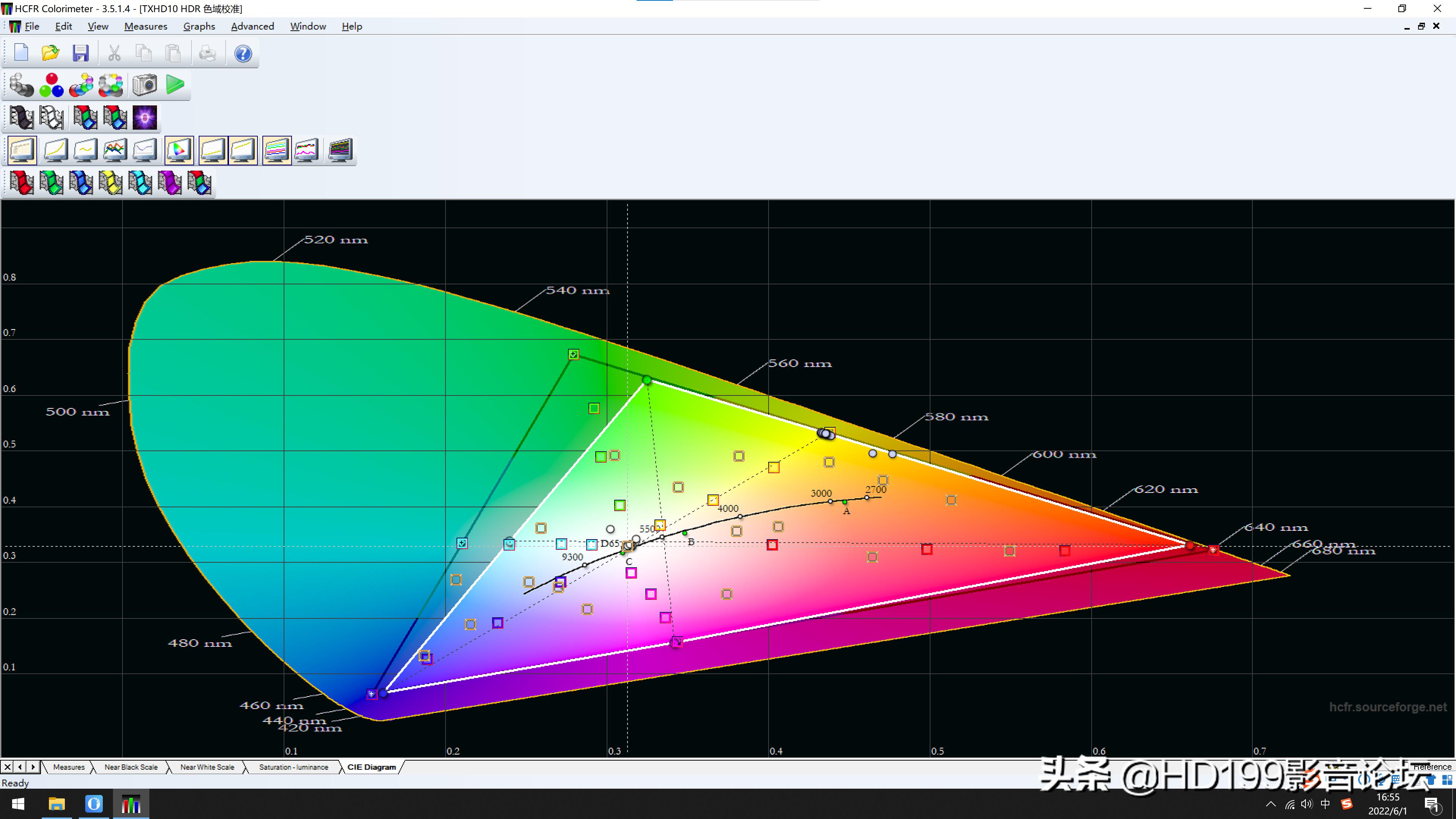
Task: Open the Graphs menu
Action: (x=199, y=26)
